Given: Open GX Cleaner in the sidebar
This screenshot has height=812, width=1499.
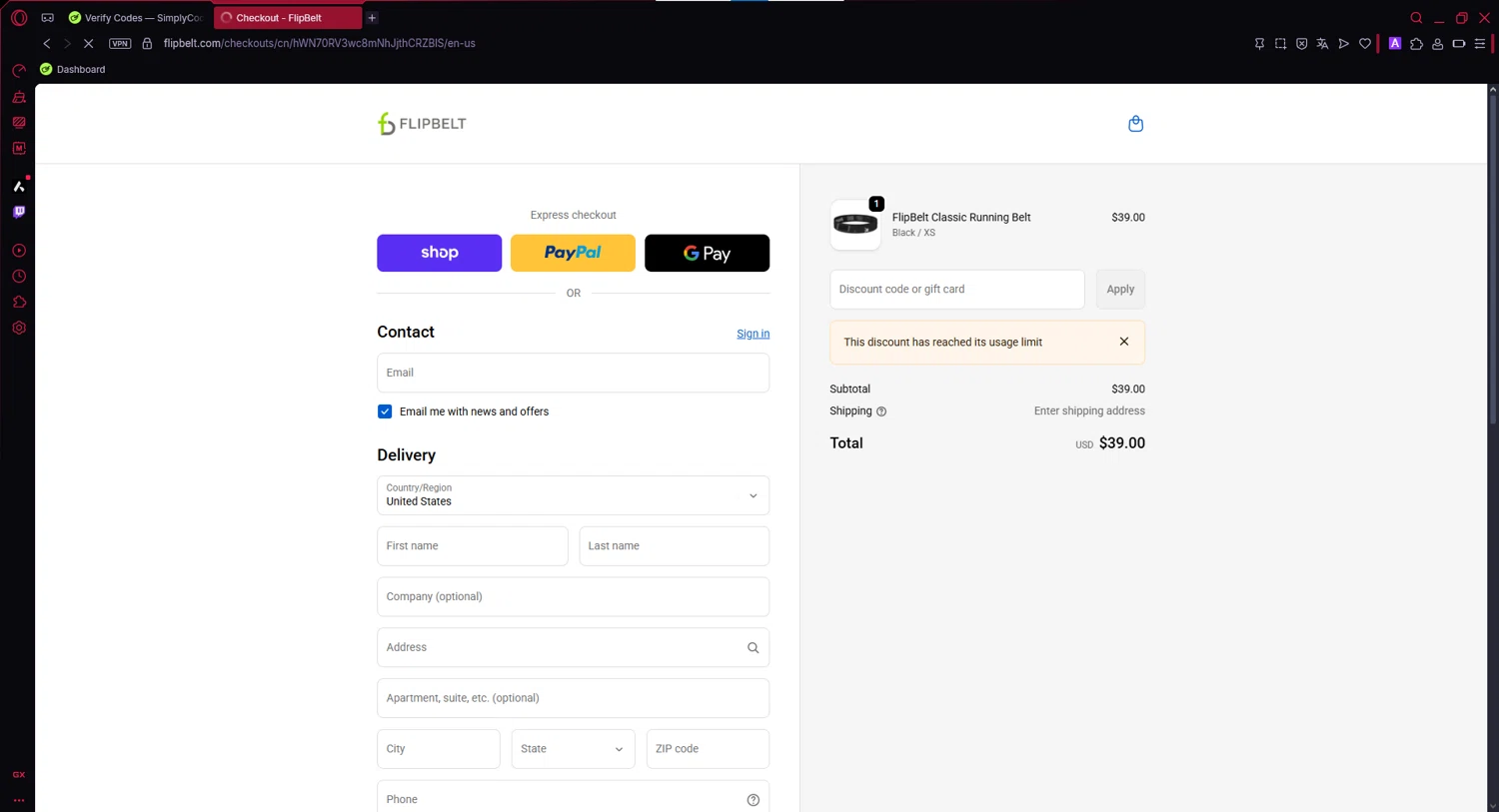Looking at the screenshot, I should pyautogui.click(x=19, y=97).
